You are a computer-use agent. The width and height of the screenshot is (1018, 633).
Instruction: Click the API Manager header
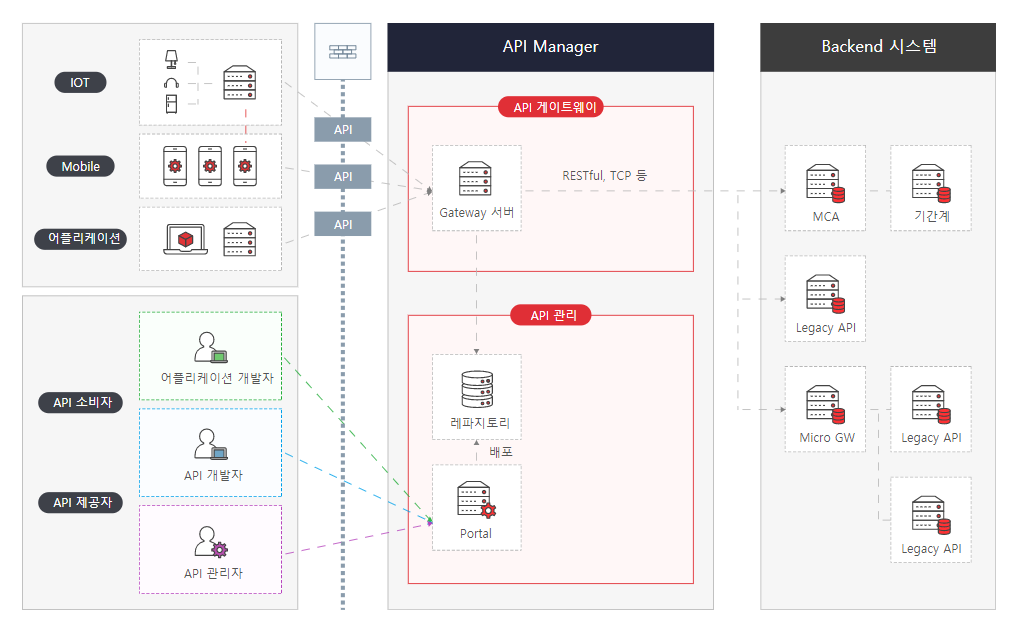point(551,47)
